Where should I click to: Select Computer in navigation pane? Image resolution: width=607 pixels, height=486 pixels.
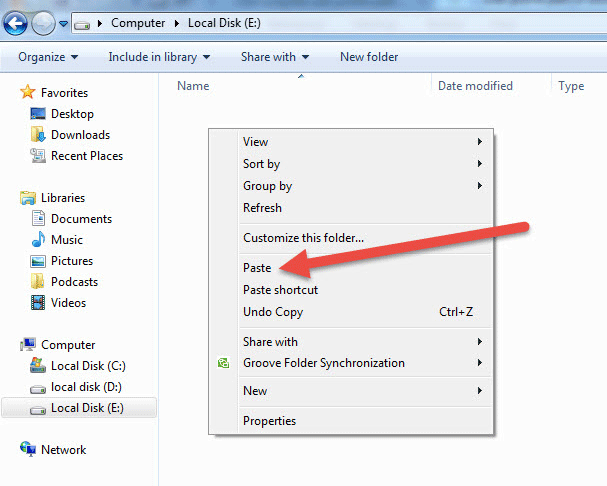[x=68, y=345]
